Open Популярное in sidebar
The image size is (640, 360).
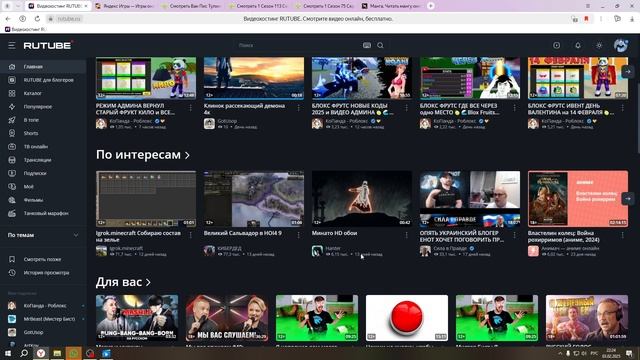(43, 107)
